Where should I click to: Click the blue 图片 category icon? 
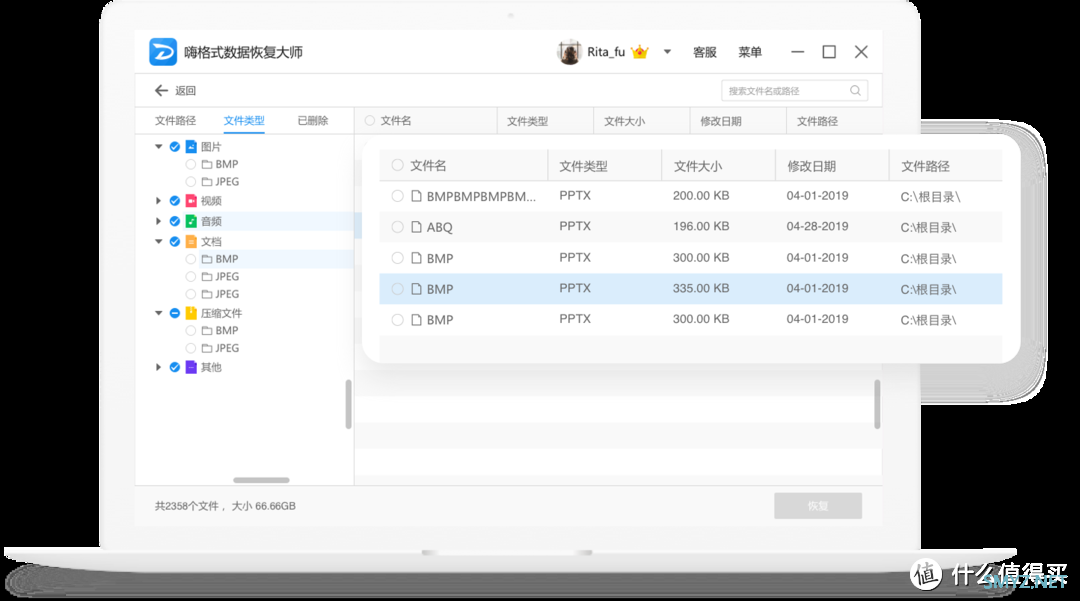(x=191, y=147)
